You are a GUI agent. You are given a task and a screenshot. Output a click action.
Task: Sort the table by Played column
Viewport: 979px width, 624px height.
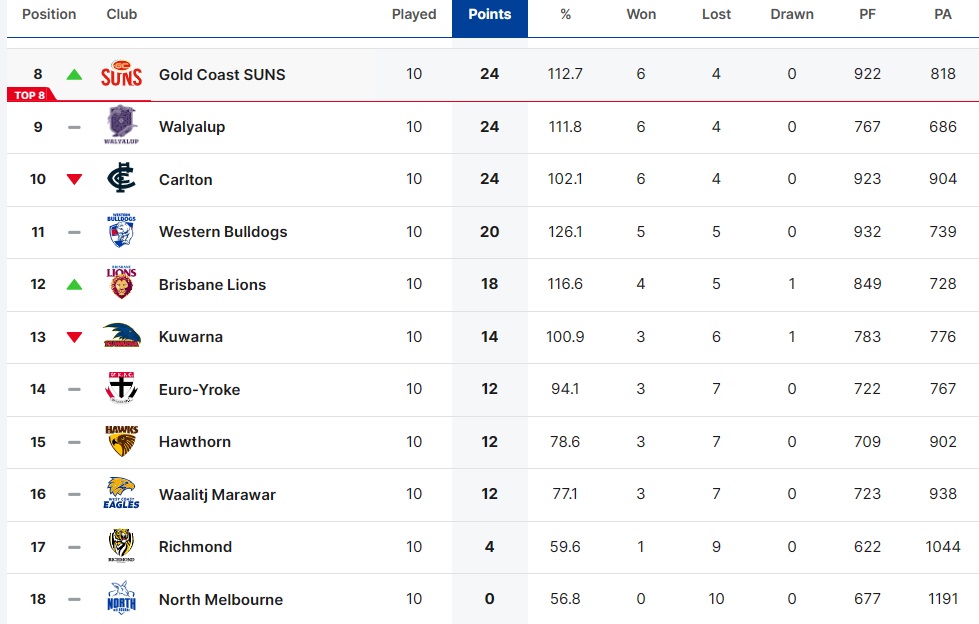coord(414,14)
